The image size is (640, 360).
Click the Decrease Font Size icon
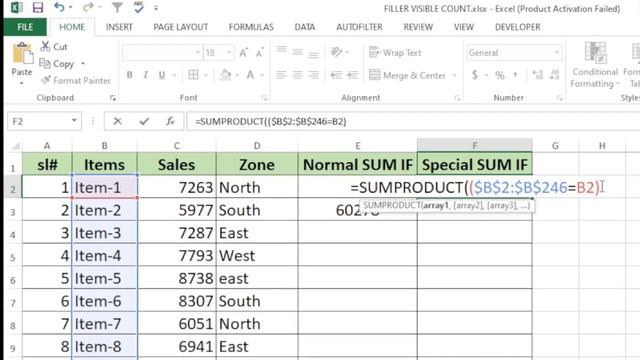pos(260,53)
